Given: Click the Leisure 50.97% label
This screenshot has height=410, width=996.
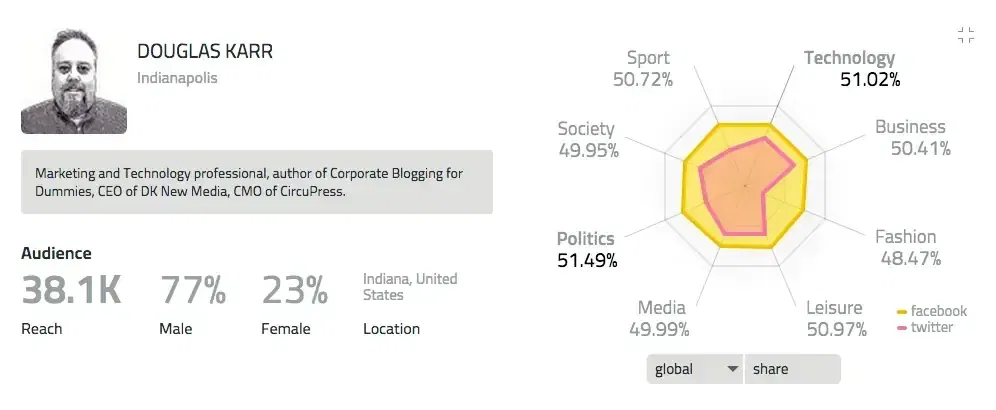Looking at the screenshot, I should (836, 318).
